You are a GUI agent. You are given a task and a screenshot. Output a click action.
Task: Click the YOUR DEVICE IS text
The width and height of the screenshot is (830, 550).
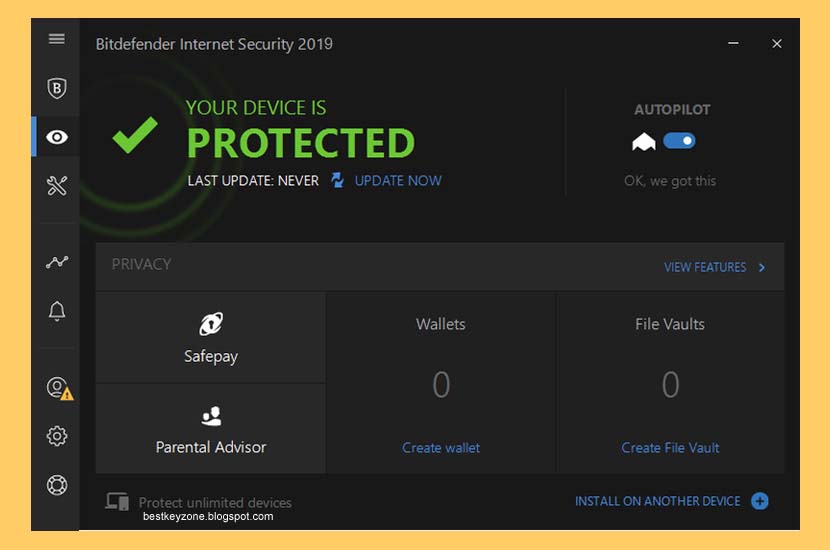click(x=256, y=108)
